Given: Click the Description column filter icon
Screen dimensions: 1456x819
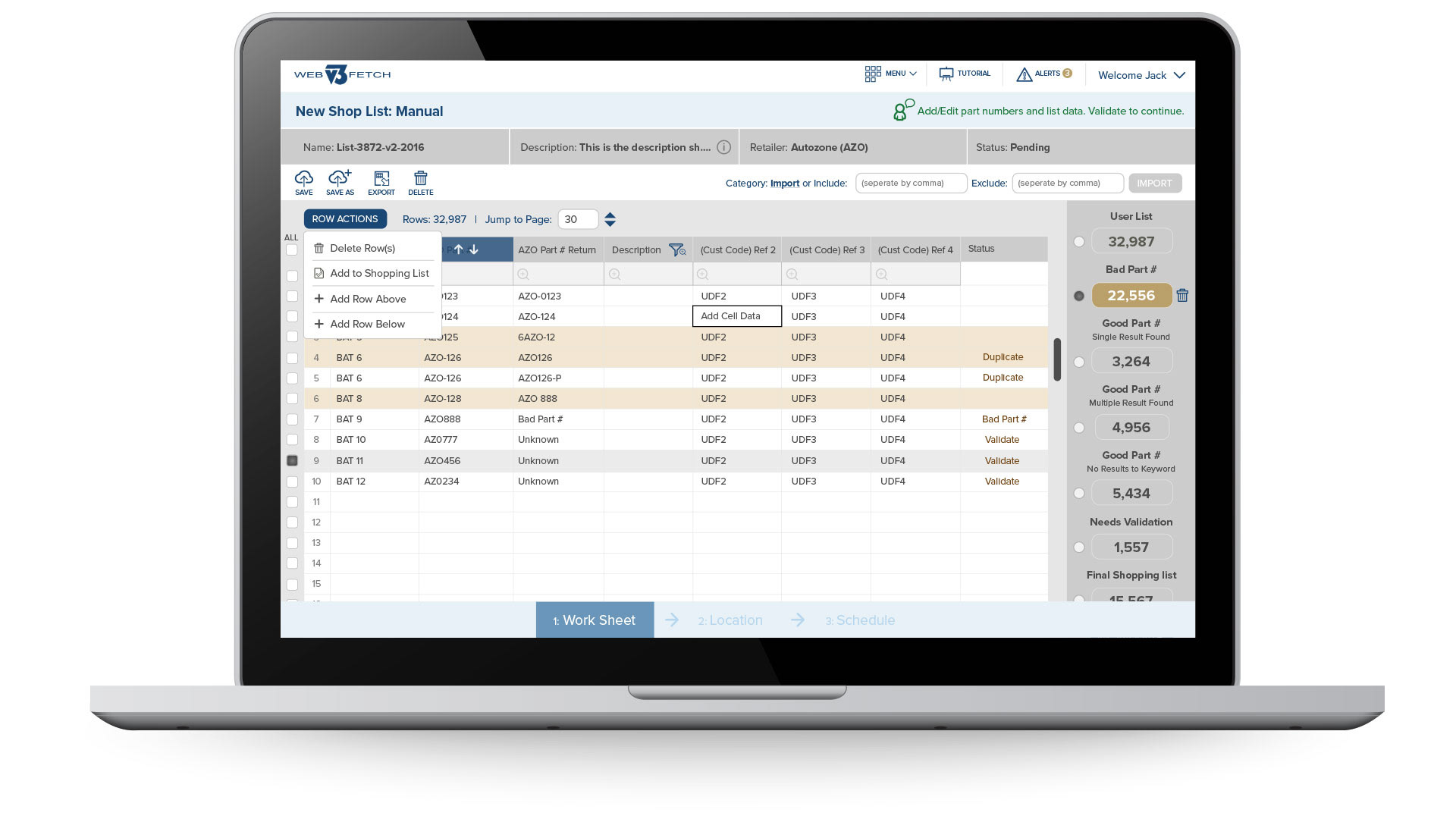Looking at the screenshot, I should click(676, 249).
